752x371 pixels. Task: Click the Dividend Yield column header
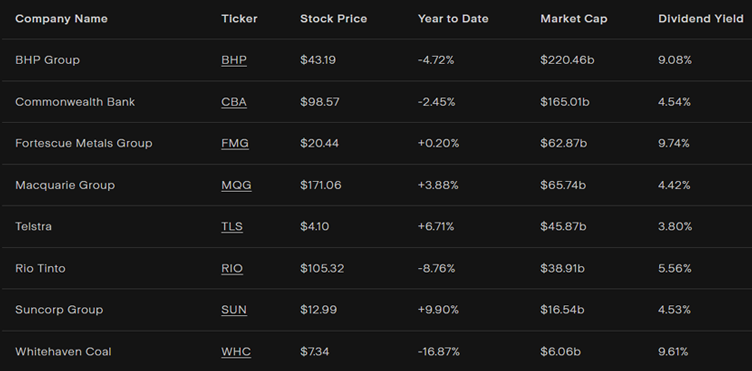(701, 19)
